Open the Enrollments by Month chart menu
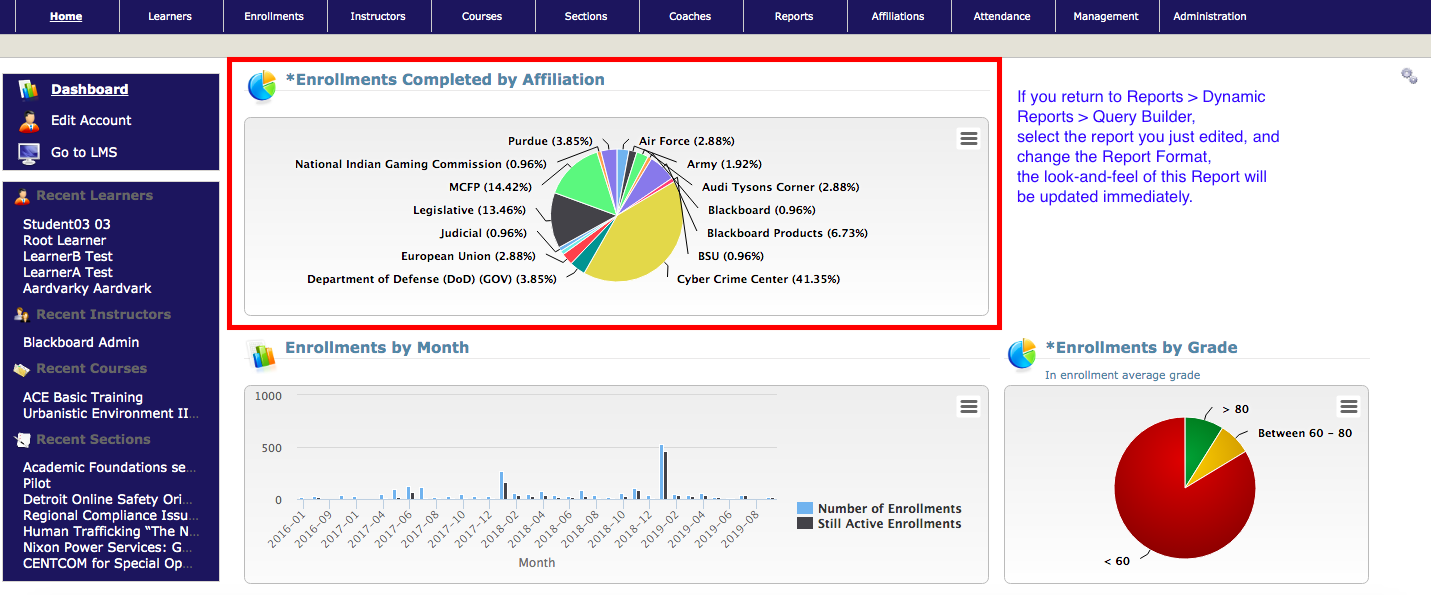The image size is (1431, 595). point(968,406)
